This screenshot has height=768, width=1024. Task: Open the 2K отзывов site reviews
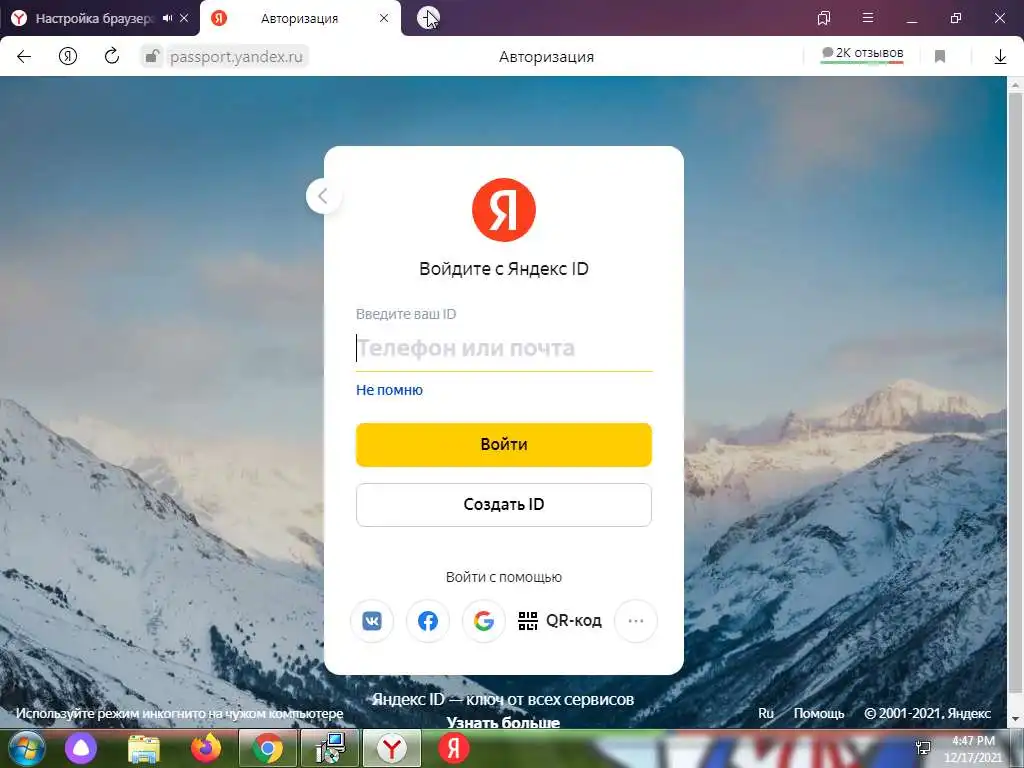[x=862, y=54]
